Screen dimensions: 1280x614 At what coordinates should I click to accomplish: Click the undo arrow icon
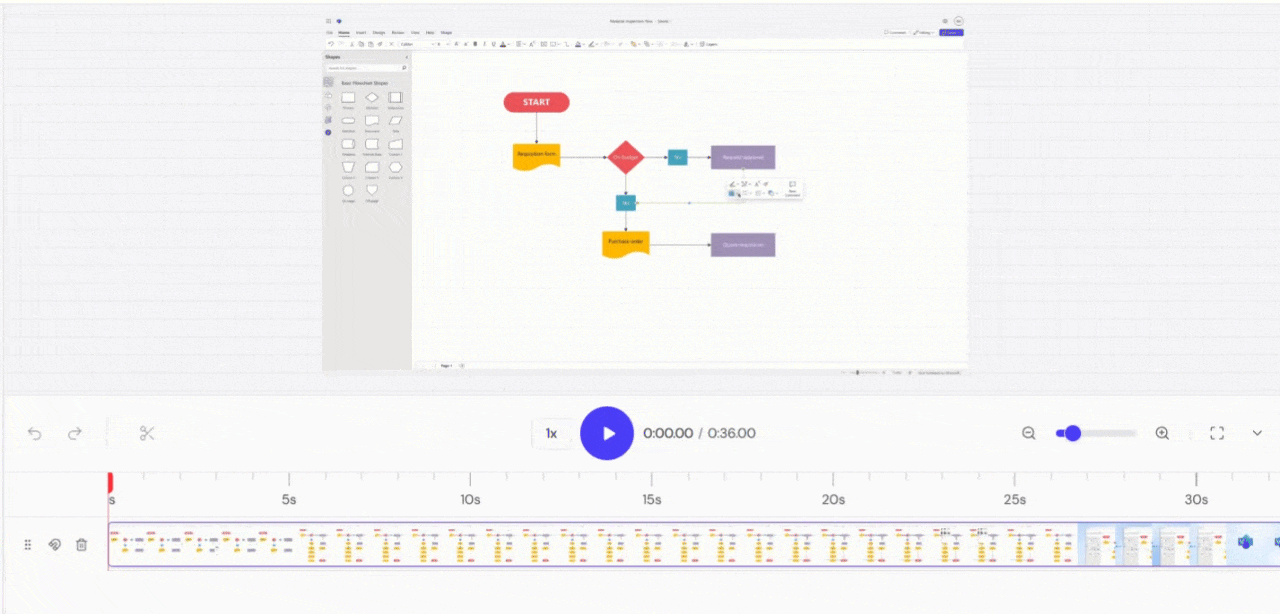tap(35, 433)
